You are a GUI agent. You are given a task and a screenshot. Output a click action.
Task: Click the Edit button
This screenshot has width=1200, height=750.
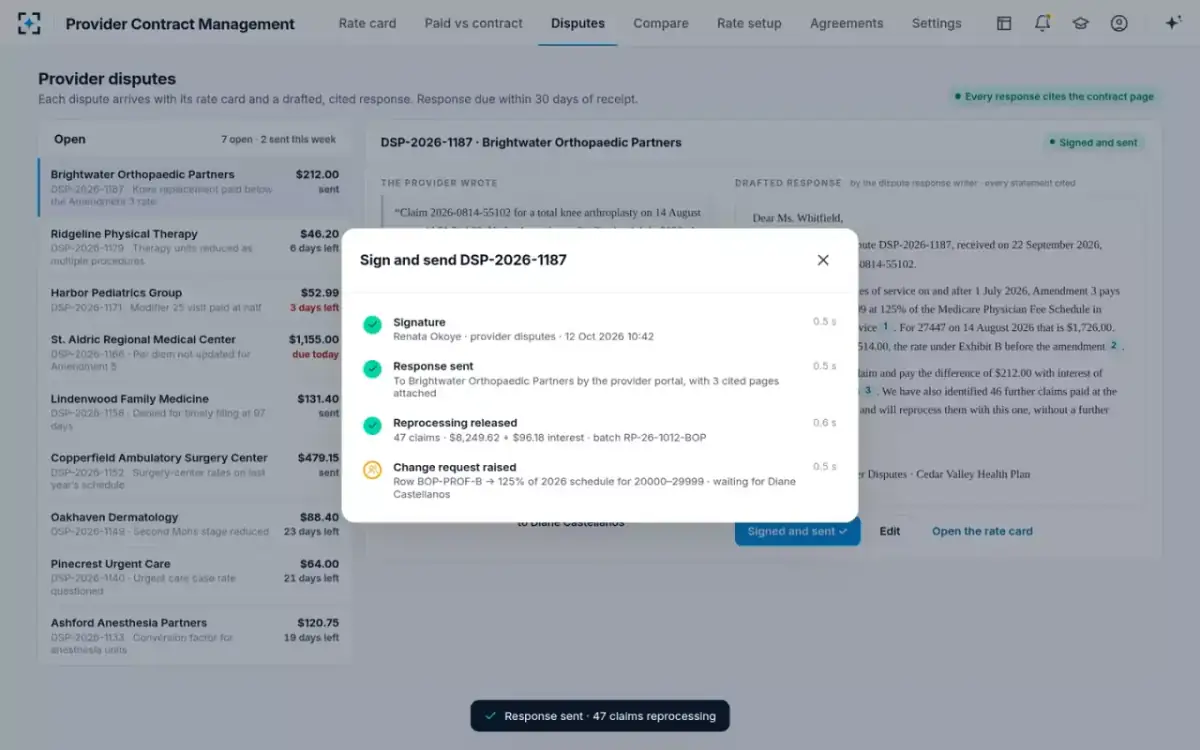pyautogui.click(x=890, y=531)
